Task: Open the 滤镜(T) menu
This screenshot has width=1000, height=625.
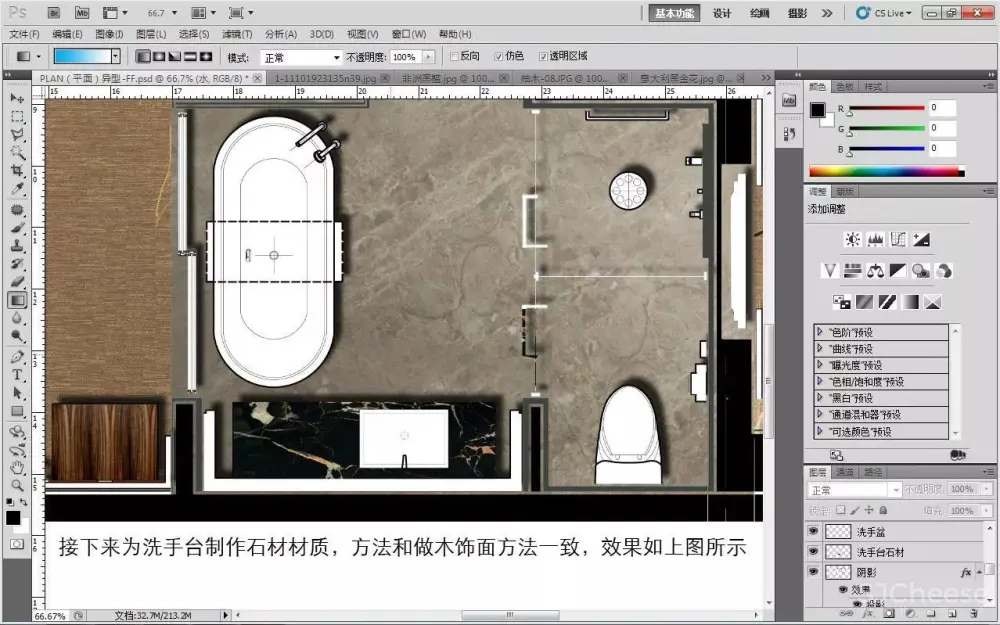Action: click(237, 34)
